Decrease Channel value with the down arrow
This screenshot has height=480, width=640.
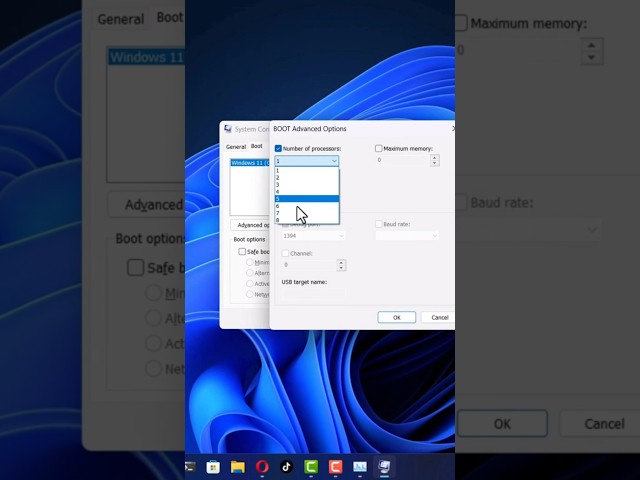(x=342, y=268)
